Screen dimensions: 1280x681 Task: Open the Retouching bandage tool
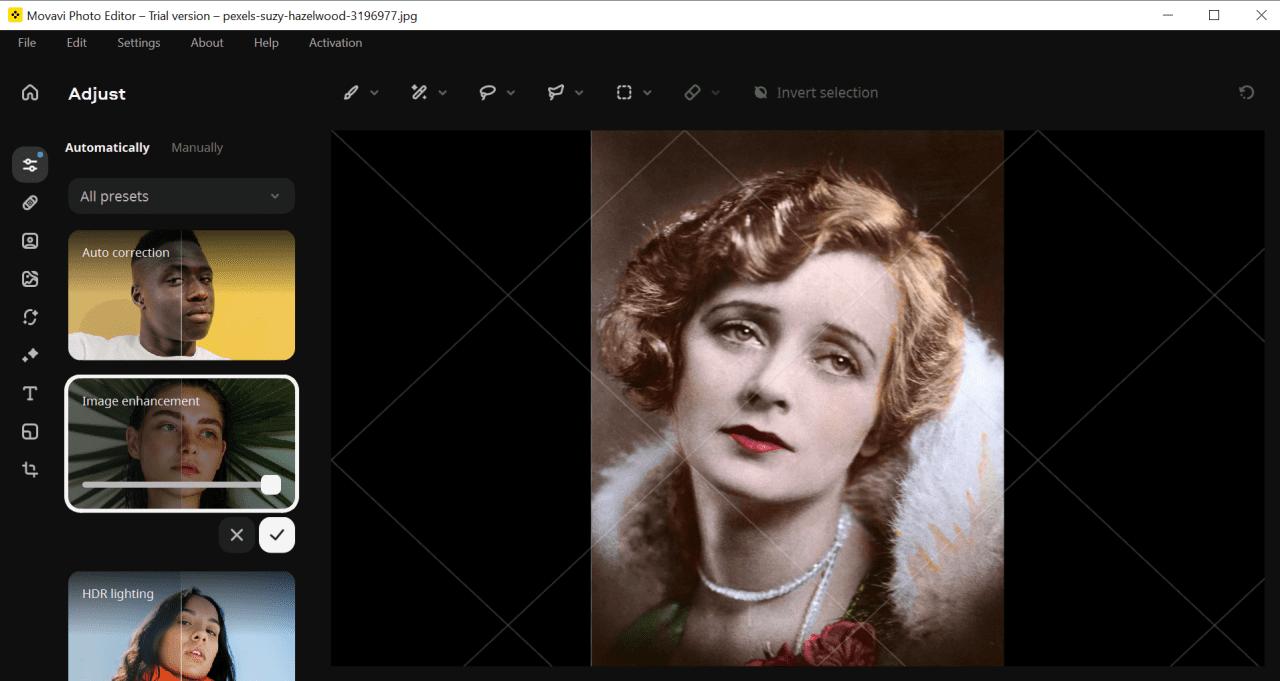tap(30, 203)
